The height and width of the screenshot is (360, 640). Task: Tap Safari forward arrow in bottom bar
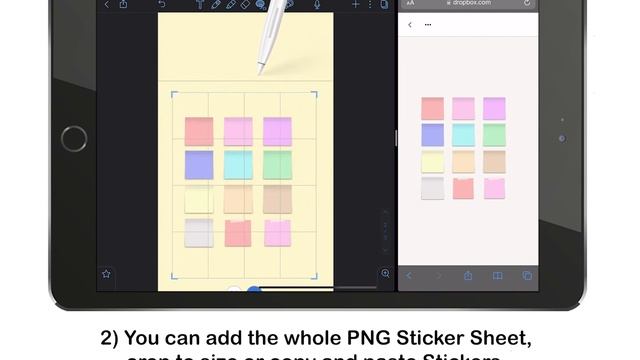click(x=438, y=276)
